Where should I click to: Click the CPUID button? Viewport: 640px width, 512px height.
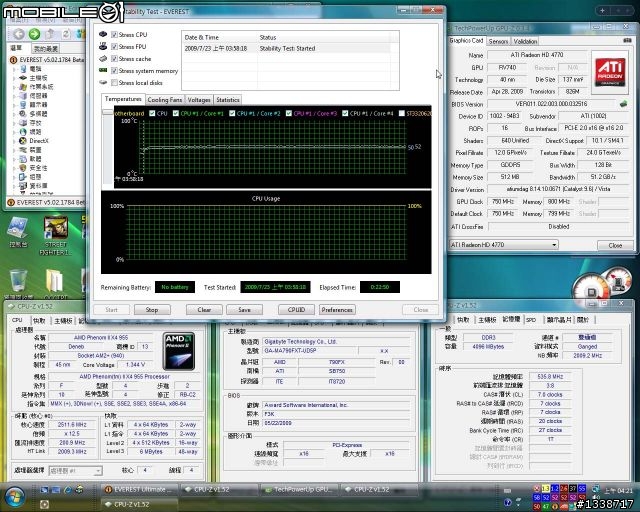tap(296, 310)
